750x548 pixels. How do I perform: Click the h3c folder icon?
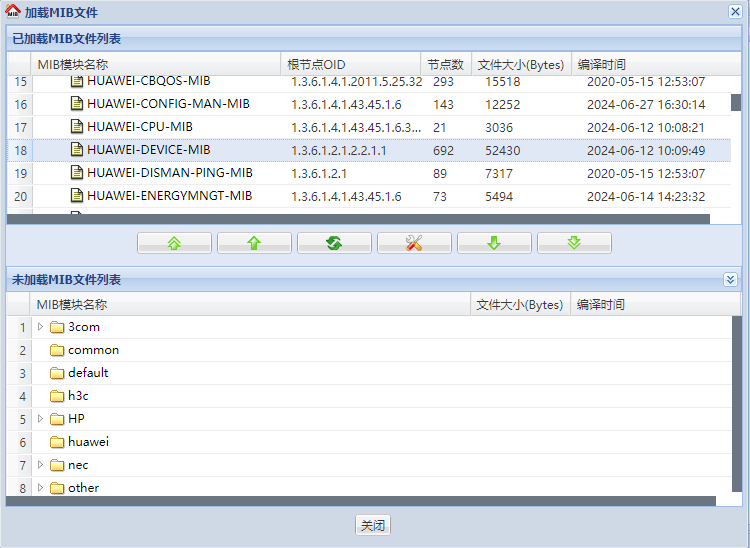click(x=57, y=396)
